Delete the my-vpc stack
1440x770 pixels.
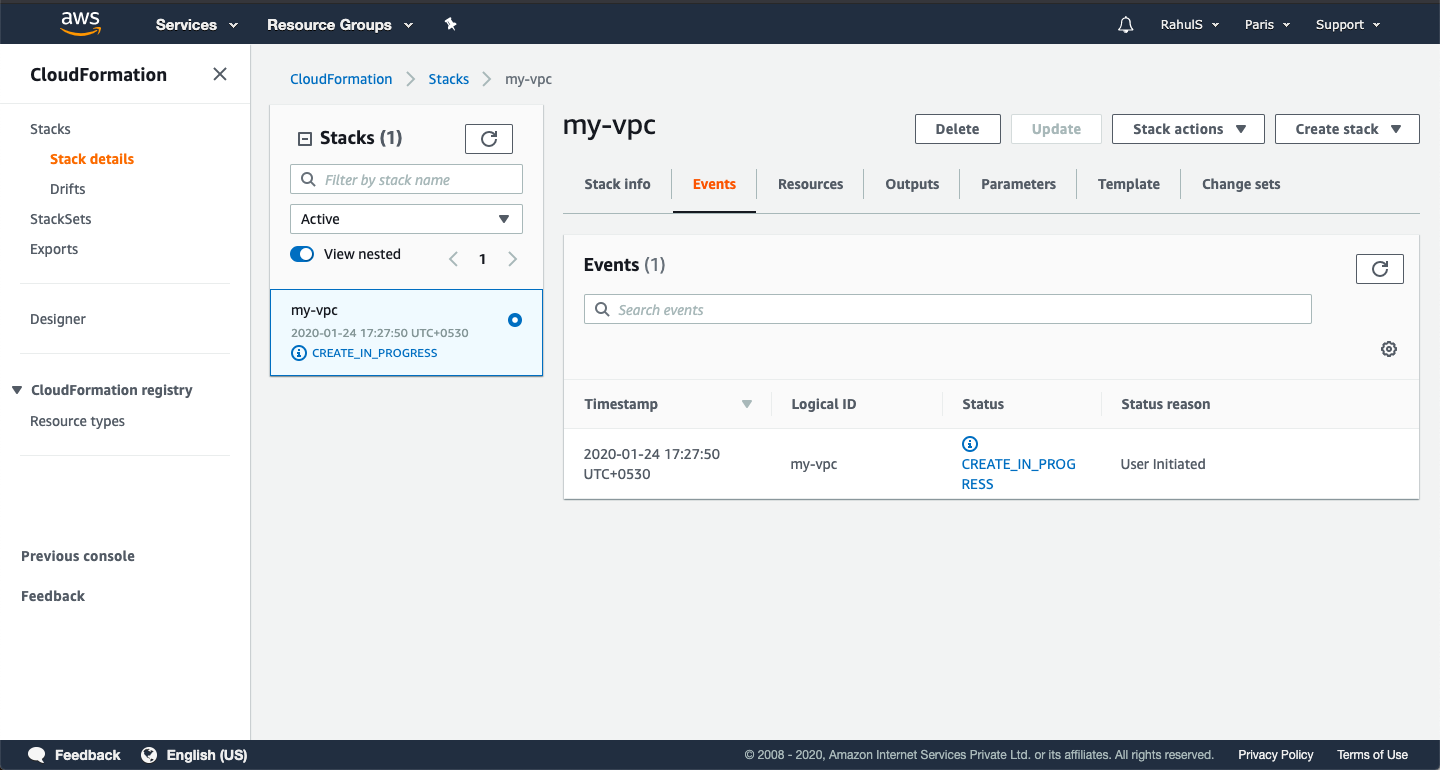click(957, 128)
